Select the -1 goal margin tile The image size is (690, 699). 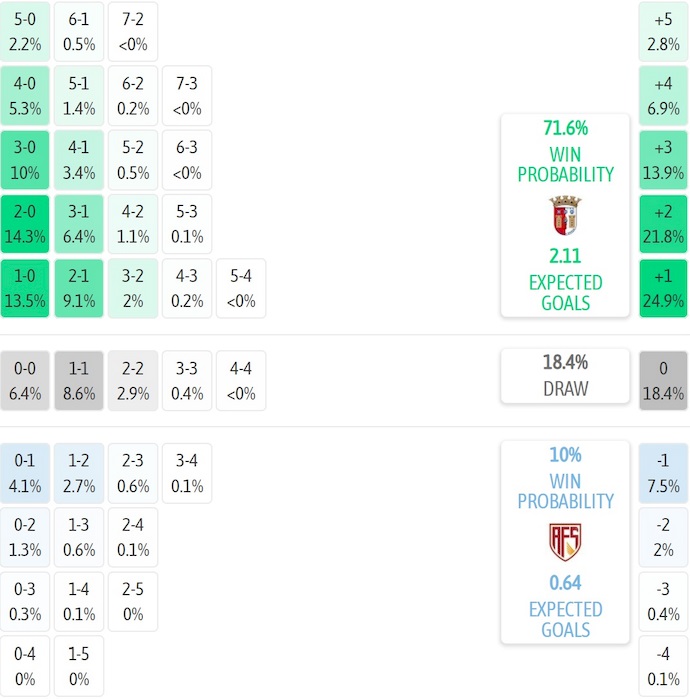tap(663, 473)
